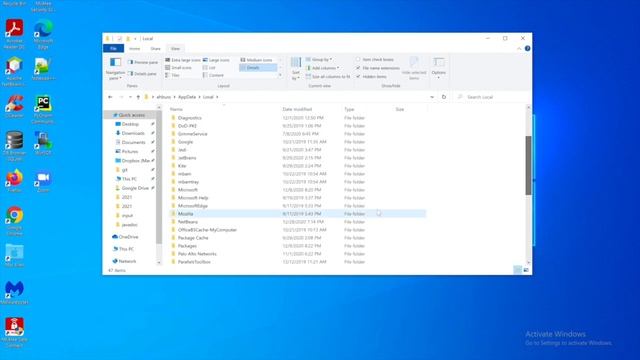Enable Item check boxes option

(x=375, y=60)
